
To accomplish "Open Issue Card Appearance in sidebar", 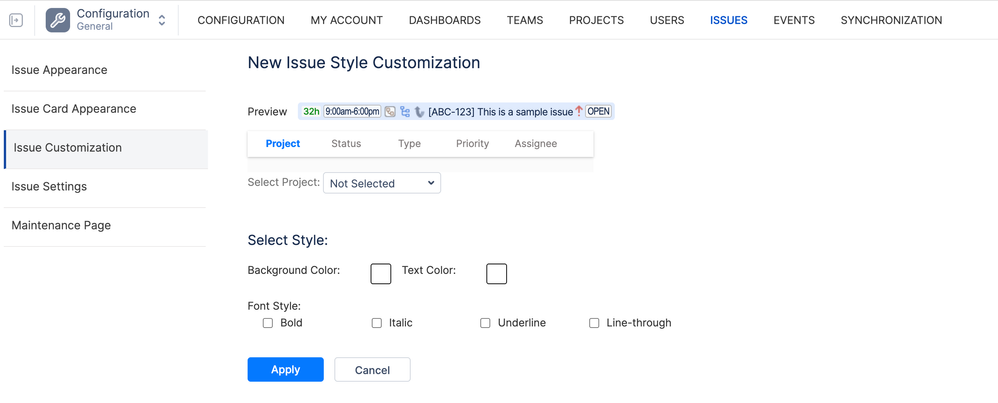I will tap(74, 109).
